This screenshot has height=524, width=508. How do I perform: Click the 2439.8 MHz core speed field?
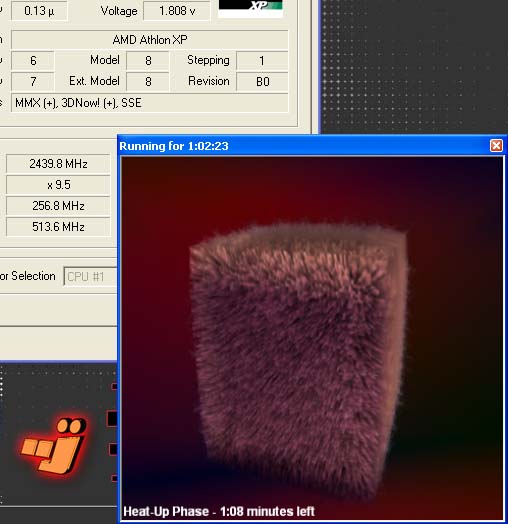tap(58, 164)
